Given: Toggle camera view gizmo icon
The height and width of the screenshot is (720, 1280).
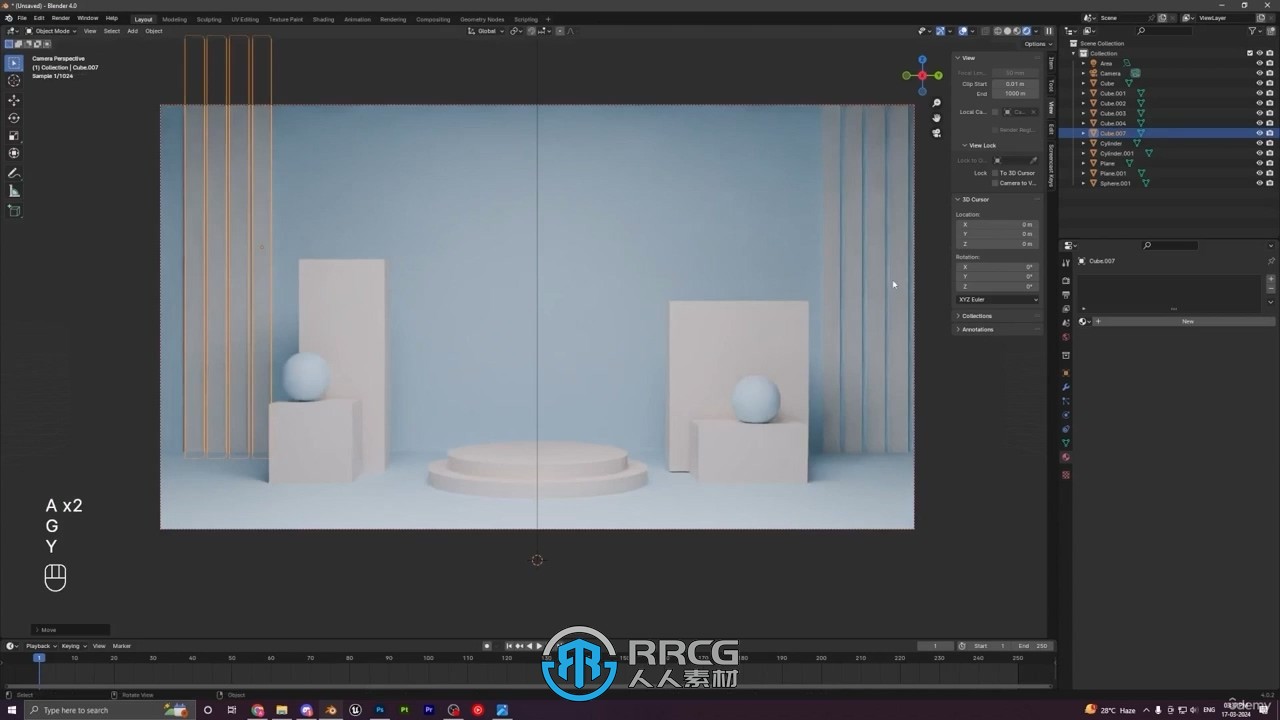Looking at the screenshot, I should (x=936, y=133).
